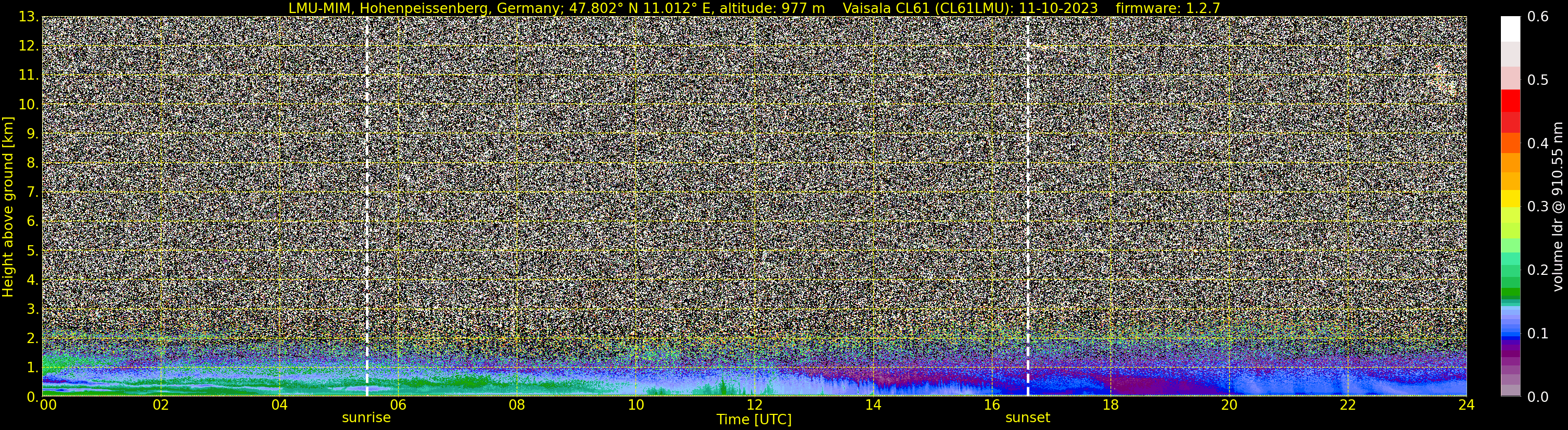The width and height of the screenshot is (1568, 430).
Task: Click the time axis tick '06'
Action: 398,406
